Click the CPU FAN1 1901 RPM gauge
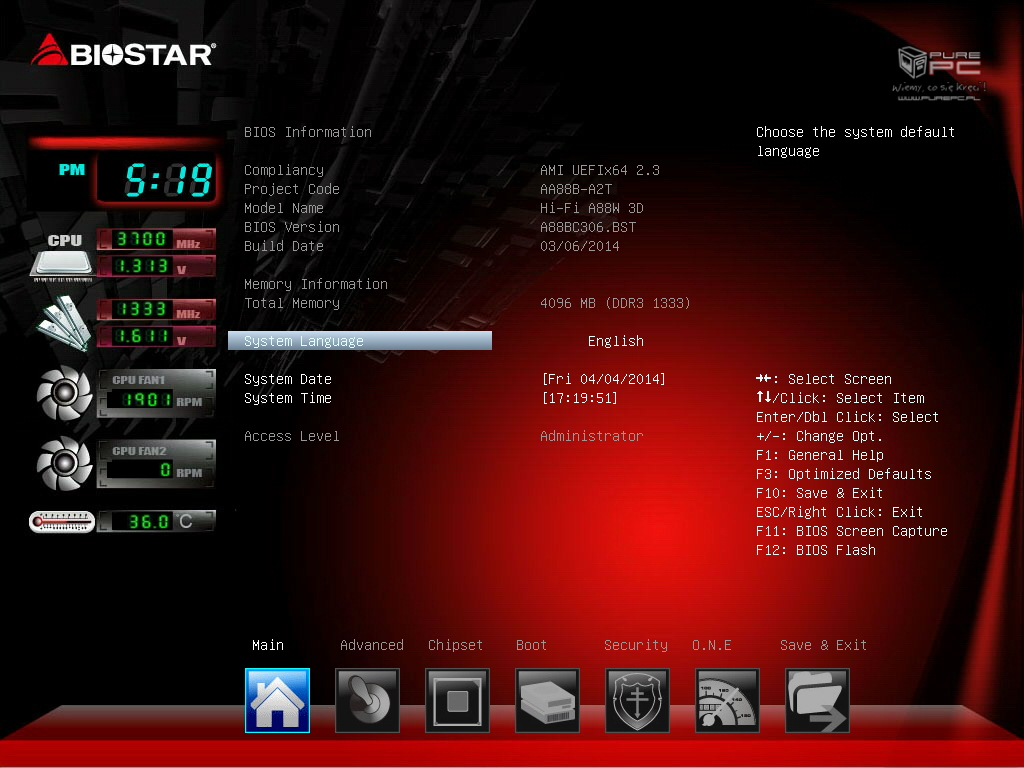The image size is (1024, 768). 156,393
